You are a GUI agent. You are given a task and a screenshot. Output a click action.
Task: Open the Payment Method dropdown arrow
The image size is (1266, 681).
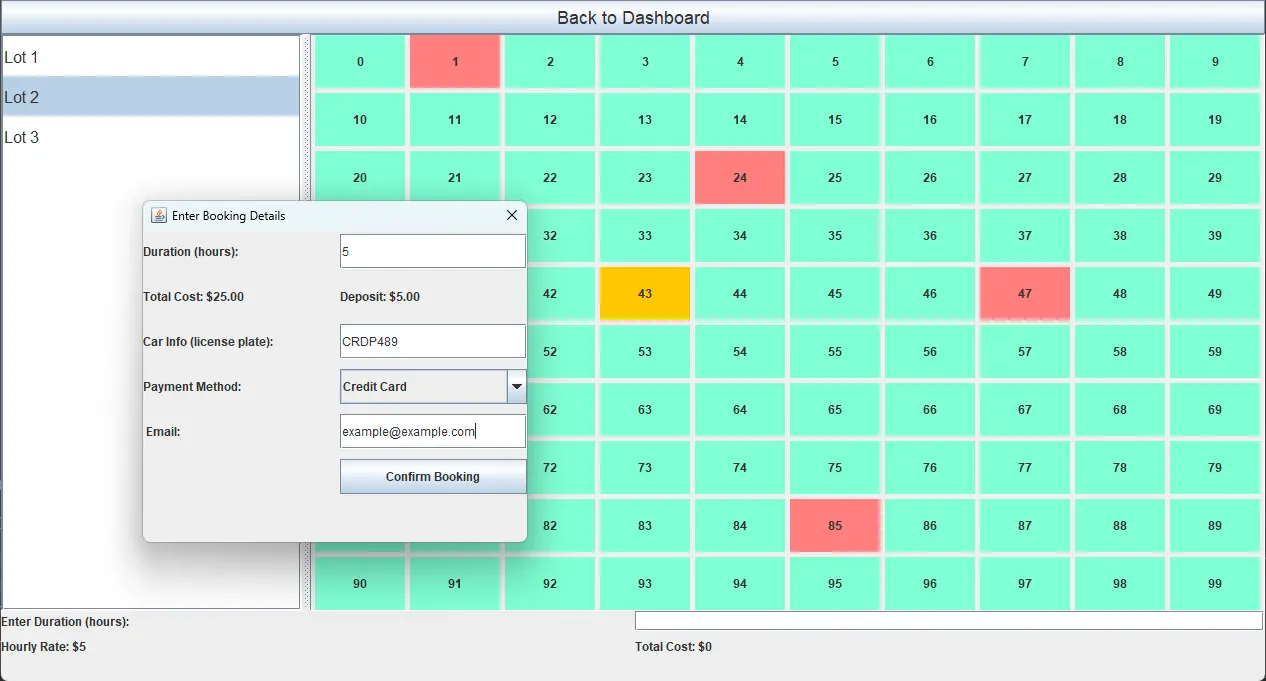tap(516, 386)
